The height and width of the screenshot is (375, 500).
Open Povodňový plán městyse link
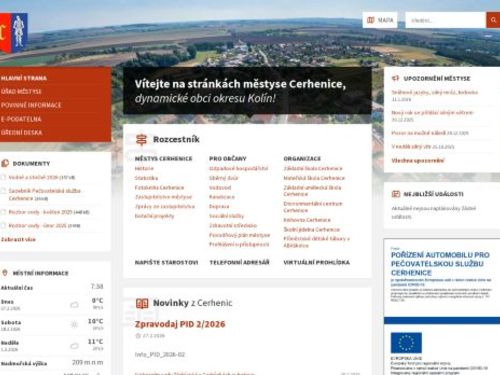coord(240,235)
